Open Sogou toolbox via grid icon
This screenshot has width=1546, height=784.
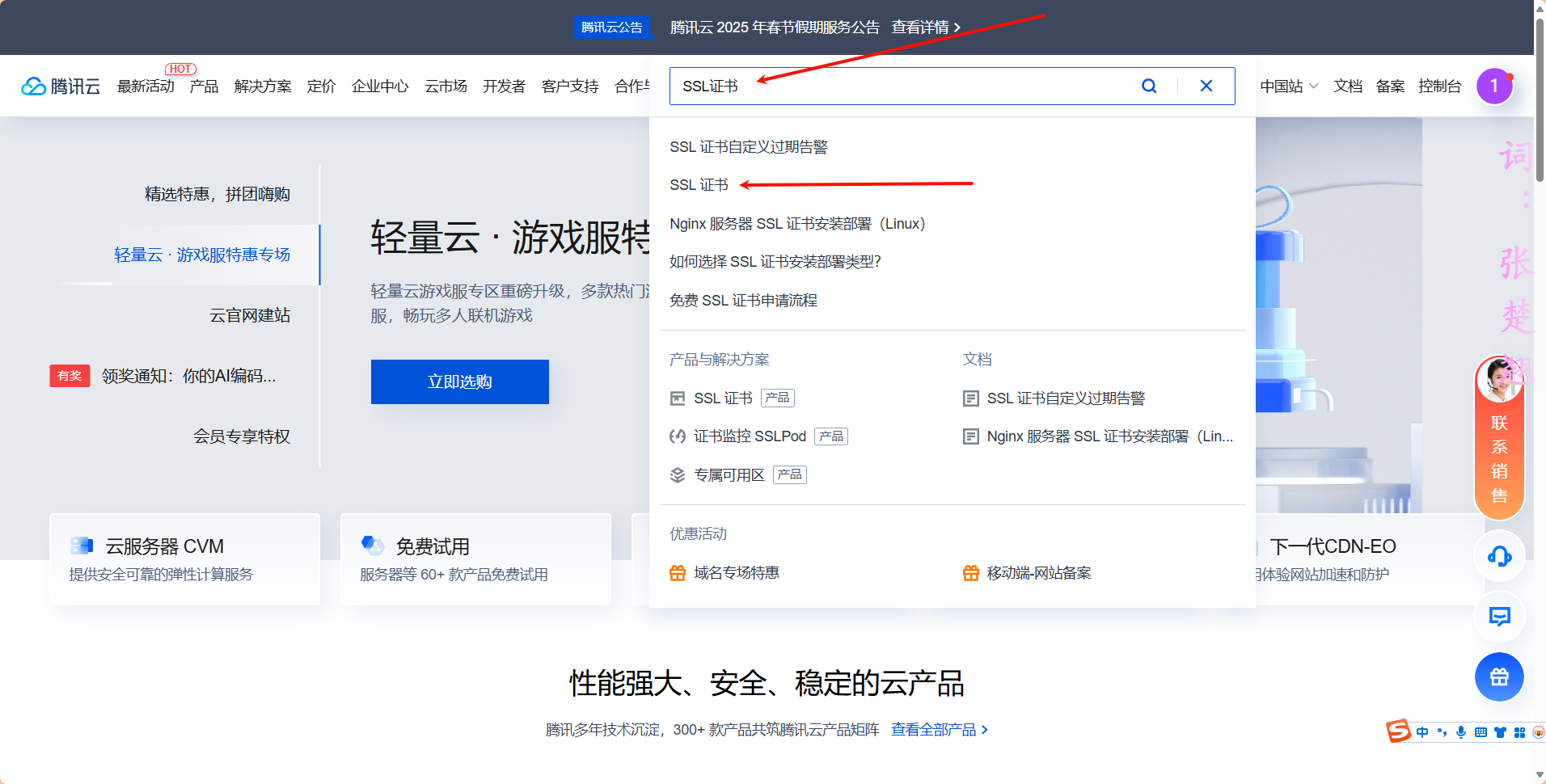coord(1521,732)
